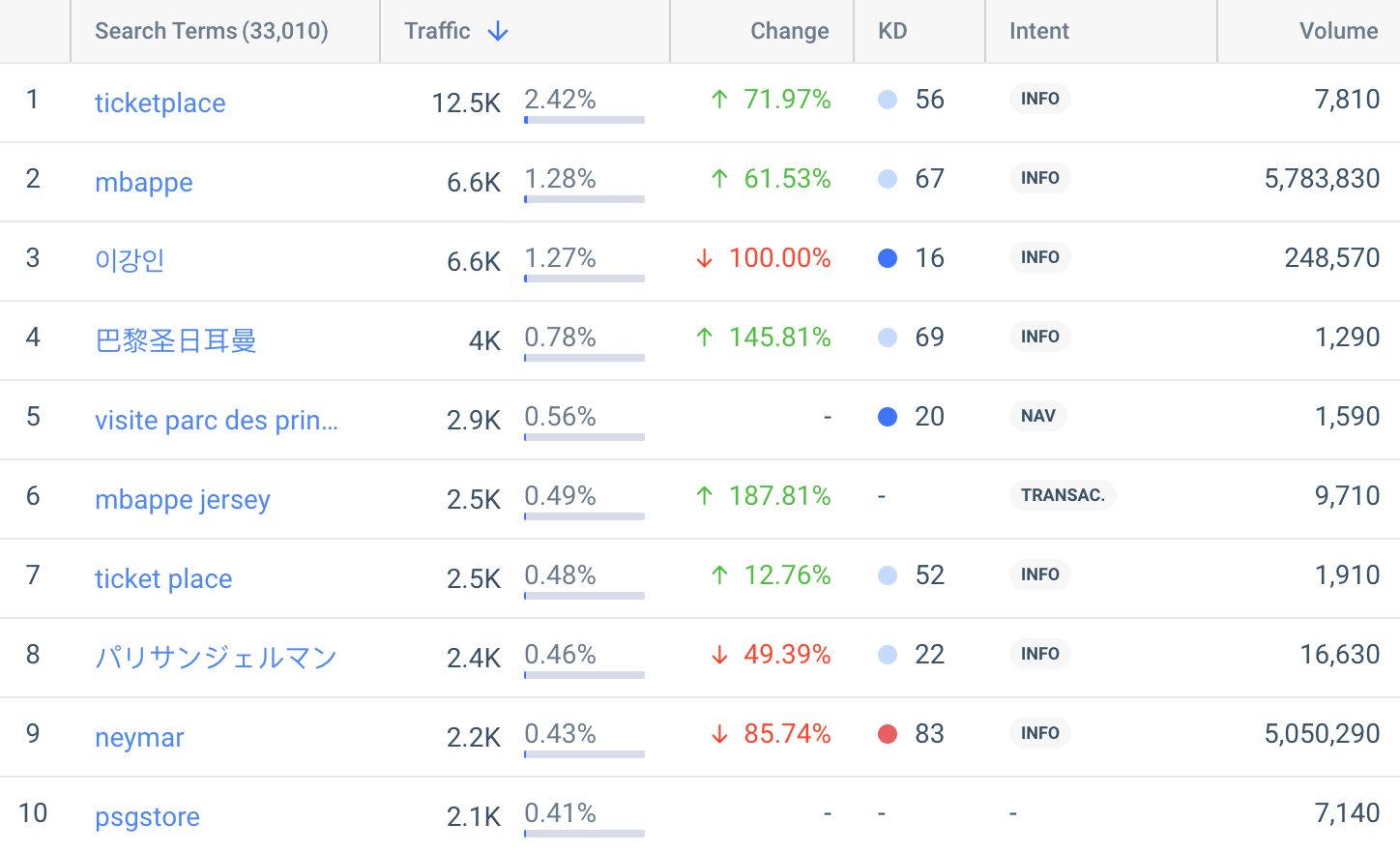Open the 巴黎圣日耳曼 keyword link
This screenshot has height=853, width=1400.
point(174,340)
